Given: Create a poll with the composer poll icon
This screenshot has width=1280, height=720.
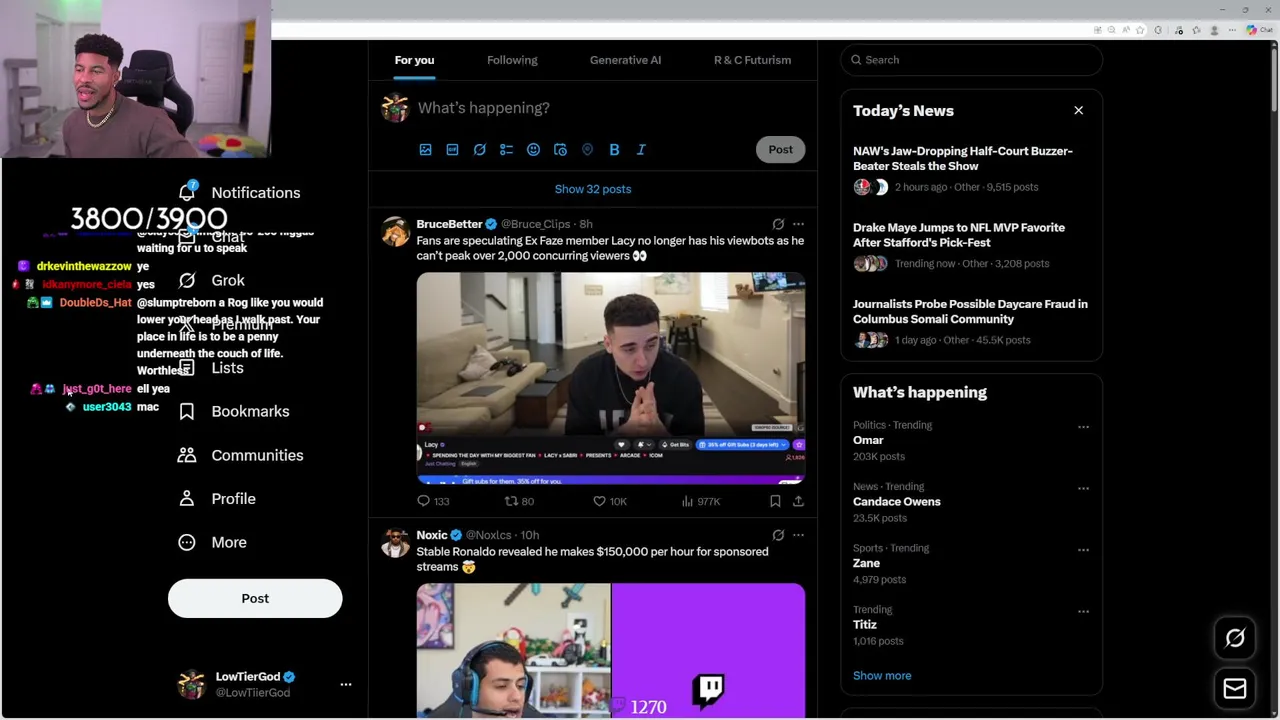Looking at the screenshot, I should tap(506, 150).
